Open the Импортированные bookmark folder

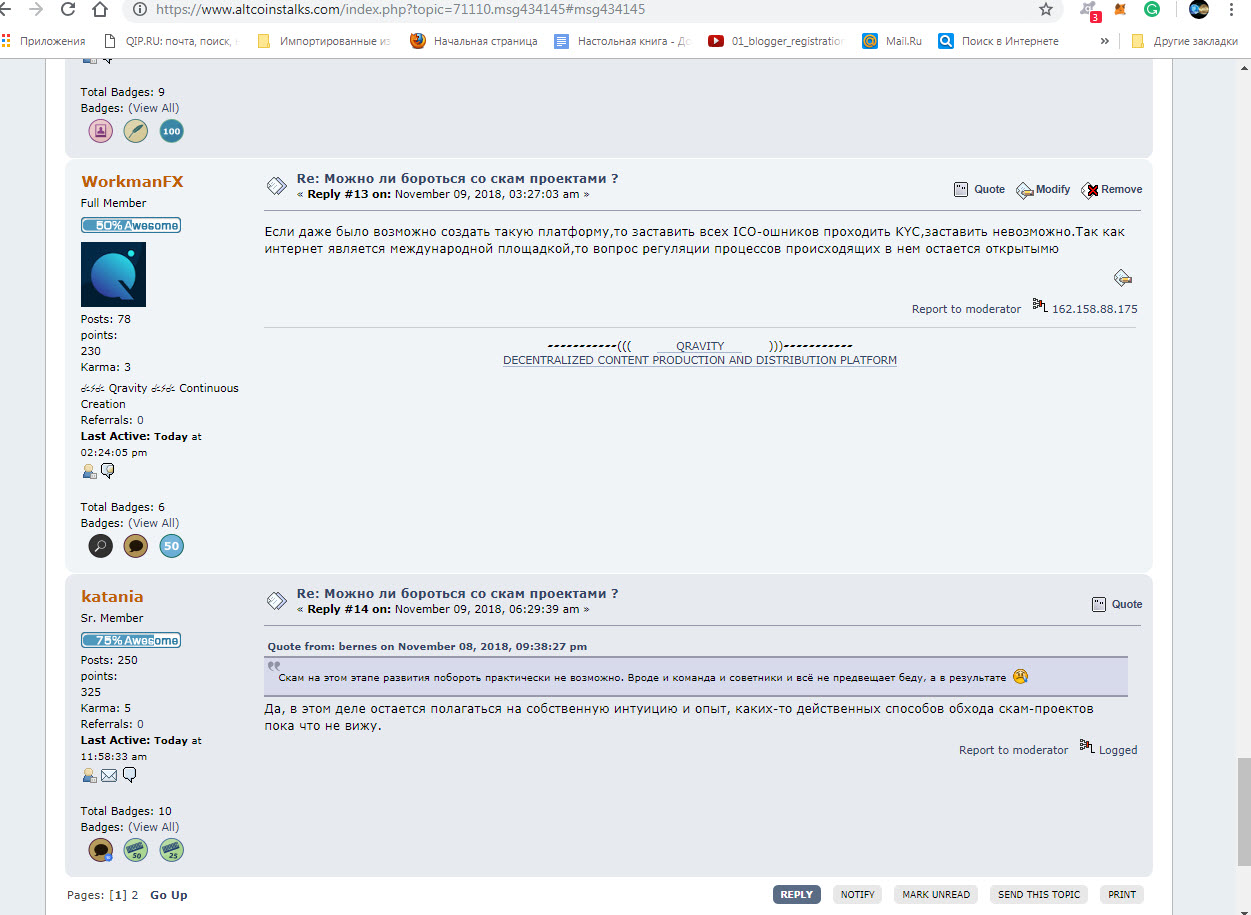[325, 41]
